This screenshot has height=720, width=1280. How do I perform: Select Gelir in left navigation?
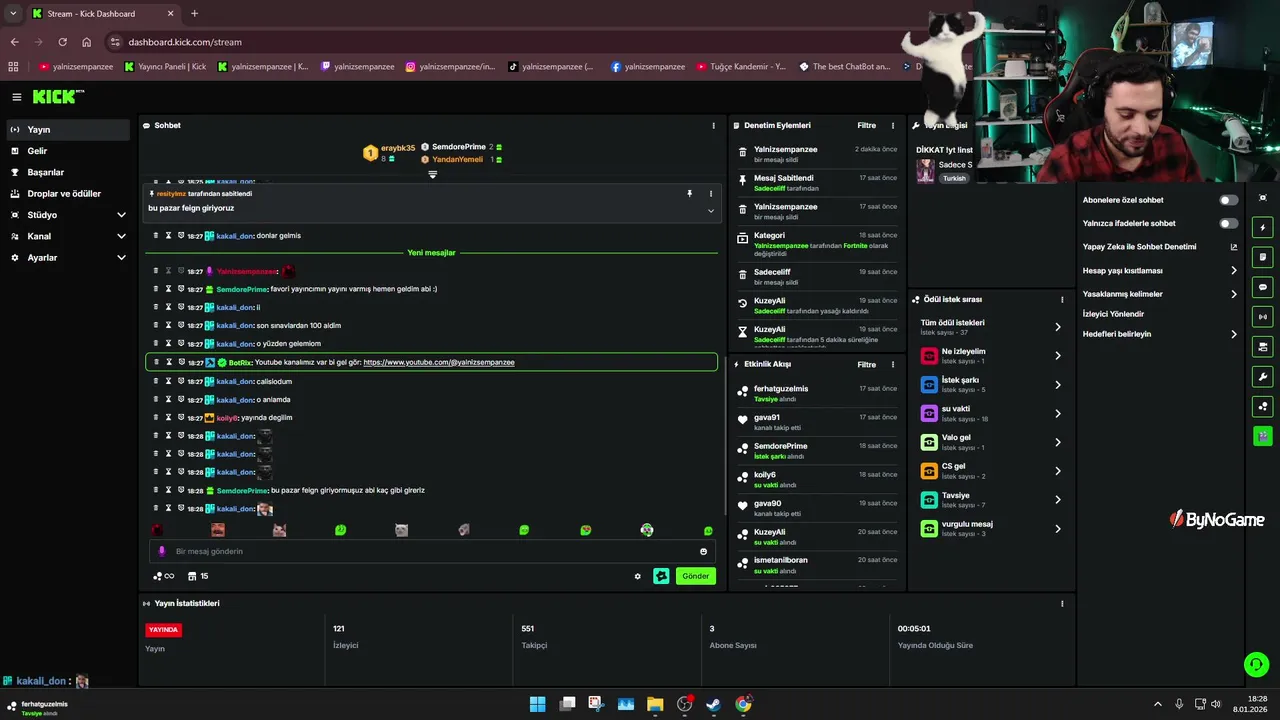[x=66, y=151]
